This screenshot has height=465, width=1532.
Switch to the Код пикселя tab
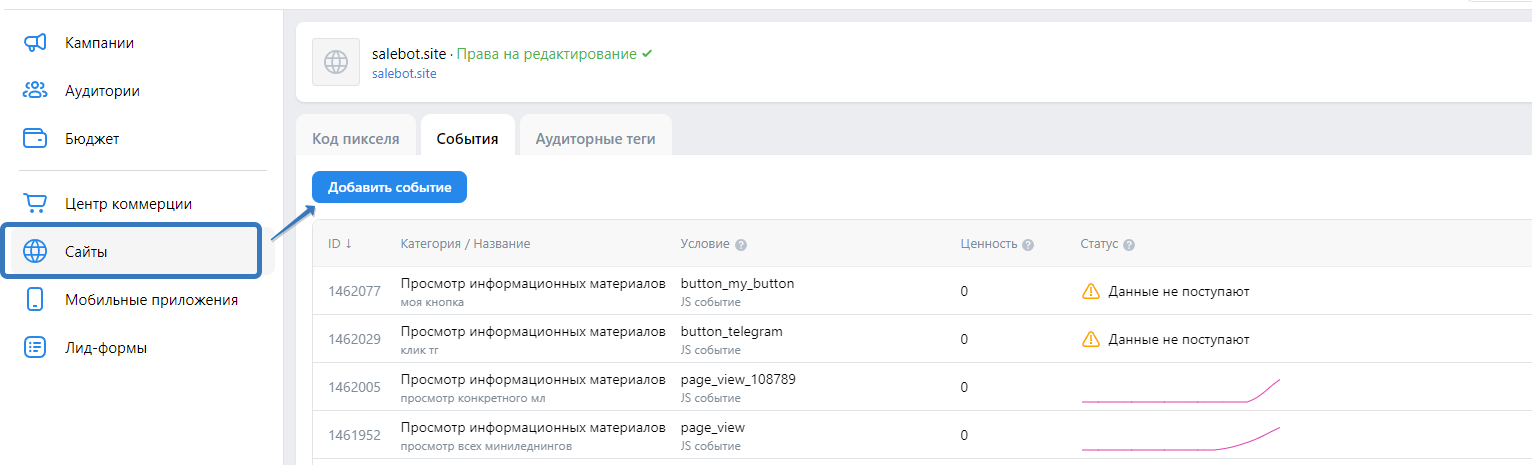click(356, 139)
